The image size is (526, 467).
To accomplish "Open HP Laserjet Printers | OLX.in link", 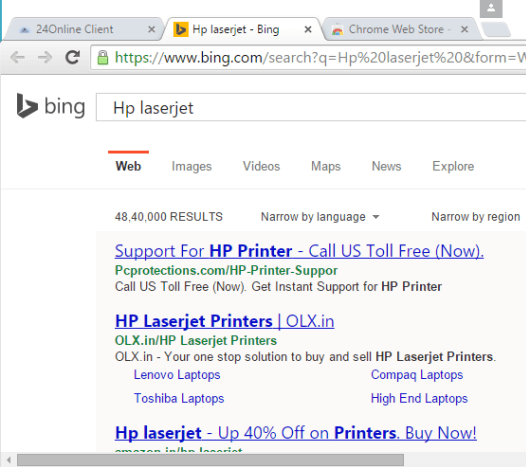I will (x=224, y=321).
